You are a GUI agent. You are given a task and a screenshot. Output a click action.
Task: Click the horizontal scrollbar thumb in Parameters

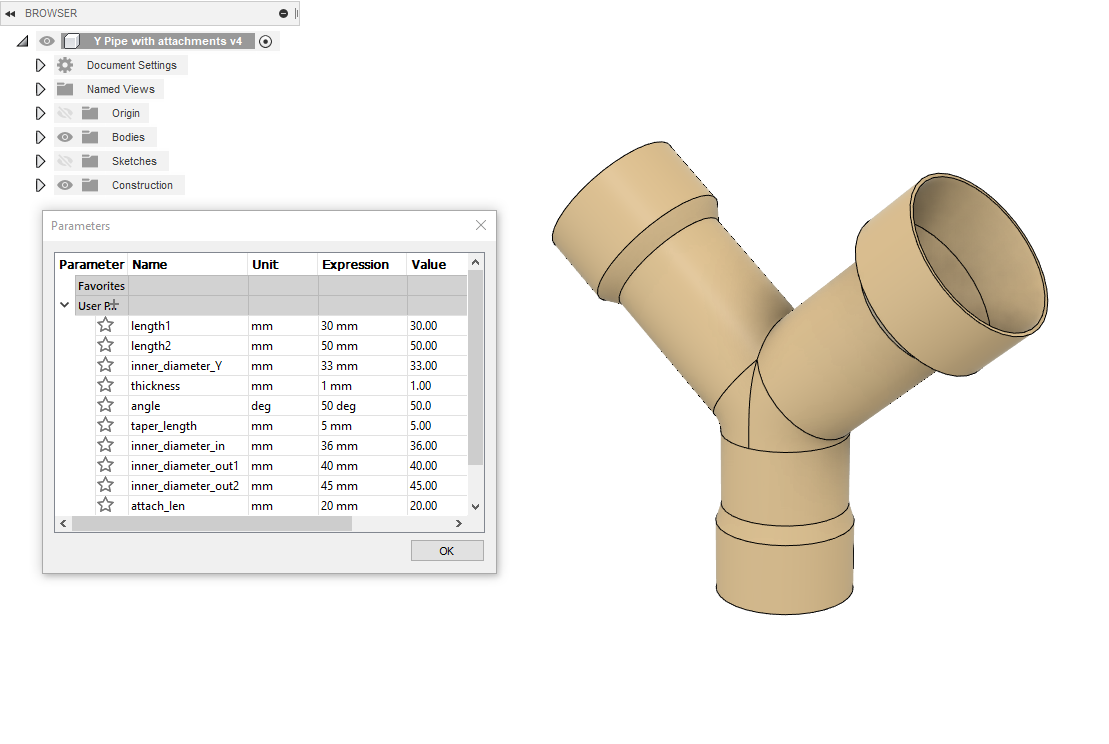(x=211, y=523)
